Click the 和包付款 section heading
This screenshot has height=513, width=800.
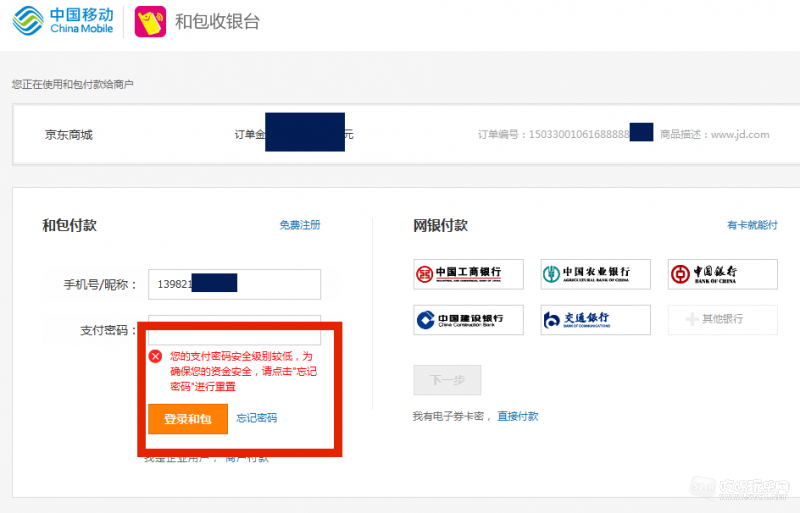69,225
